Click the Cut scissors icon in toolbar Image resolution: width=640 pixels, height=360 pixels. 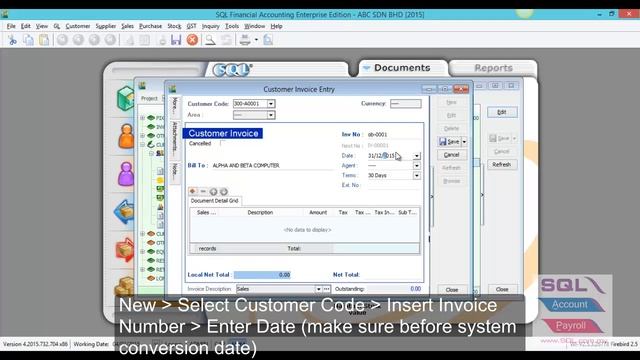pos(12,40)
